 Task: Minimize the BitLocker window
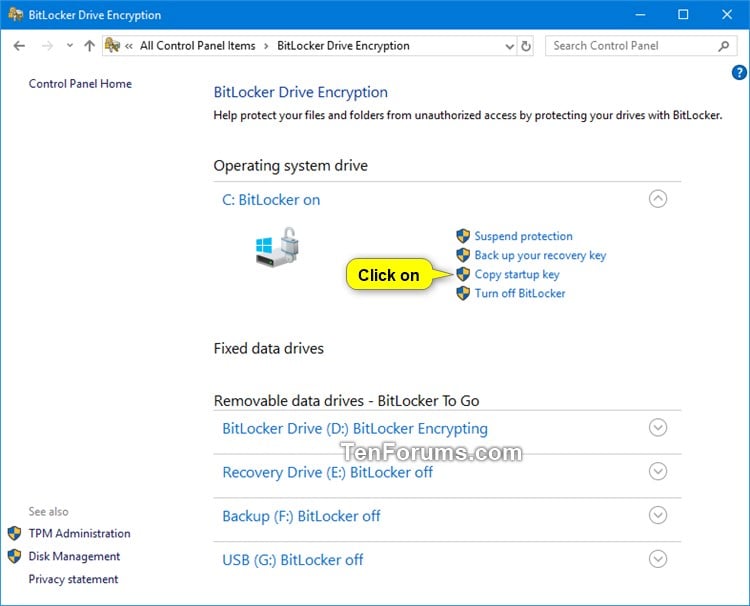pyautogui.click(x=640, y=15)
